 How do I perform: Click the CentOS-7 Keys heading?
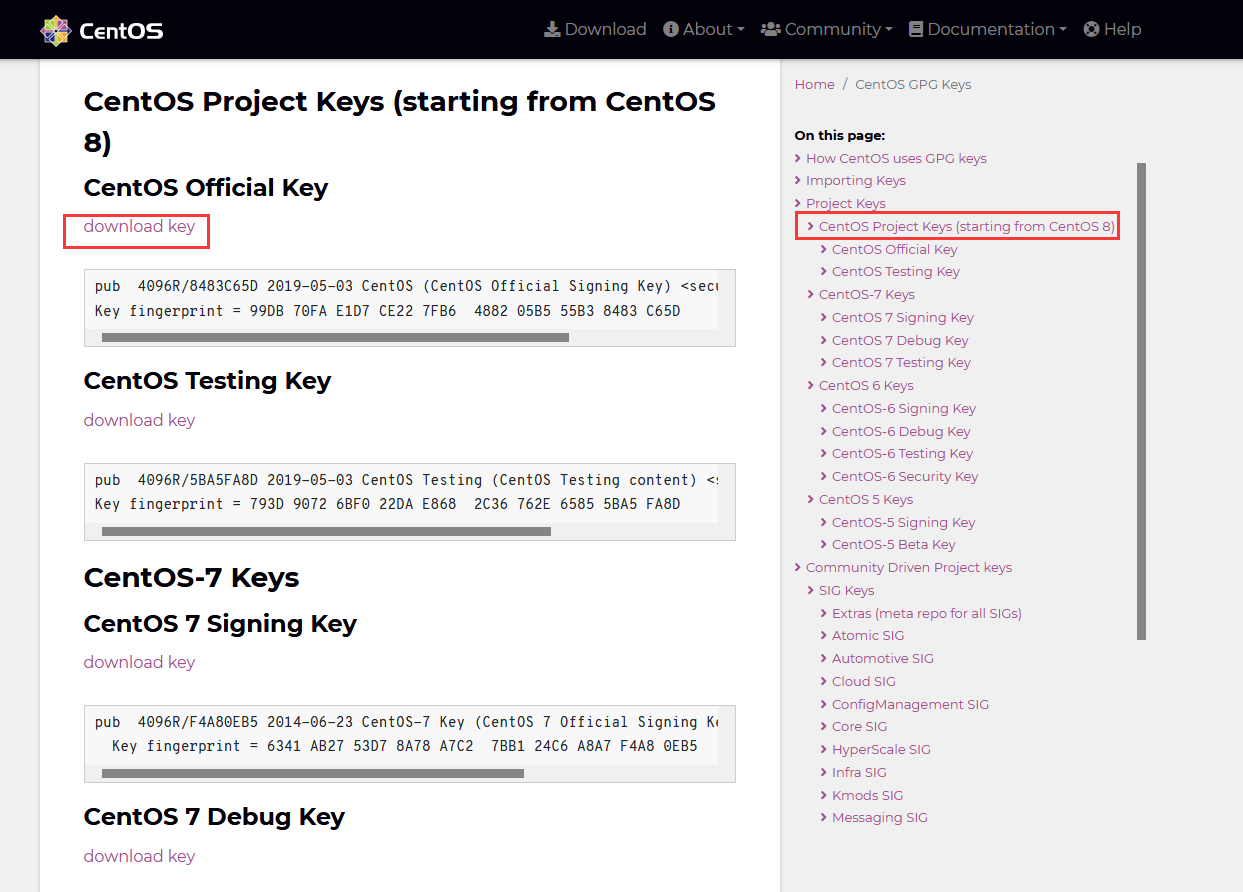(x=192, y=577)
